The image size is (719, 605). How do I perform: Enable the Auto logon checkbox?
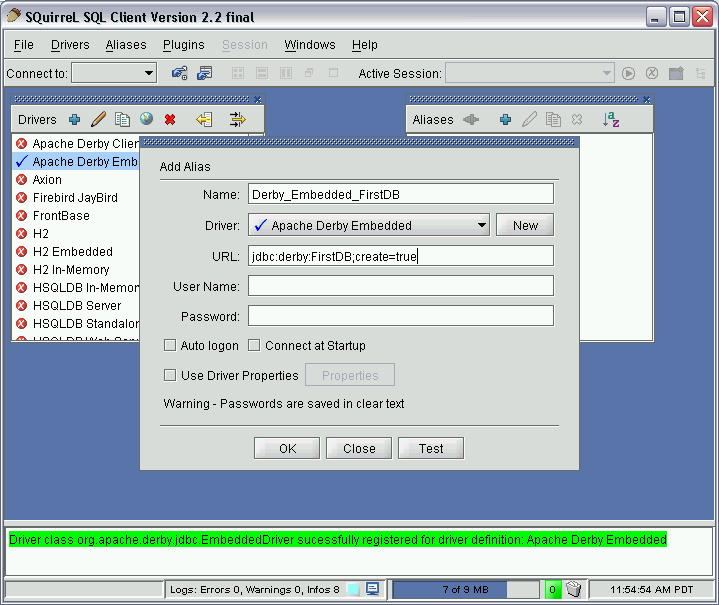[170, 346]
